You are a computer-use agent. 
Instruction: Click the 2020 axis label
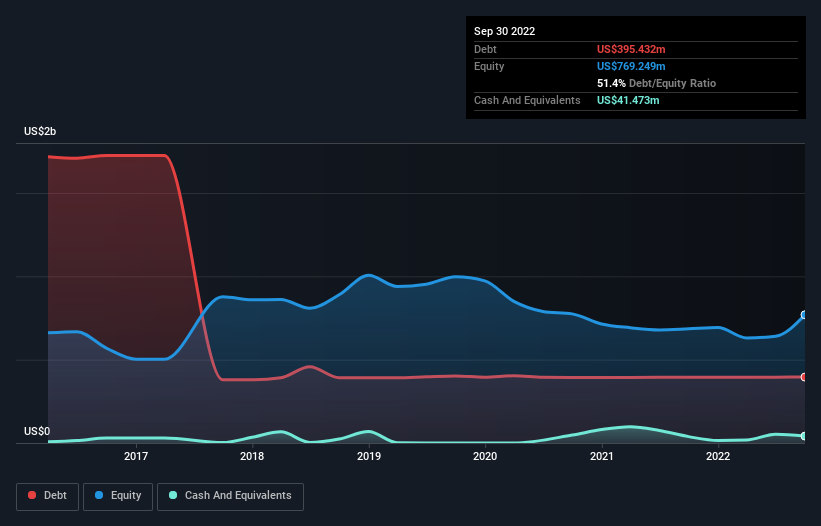pos(485,456)
